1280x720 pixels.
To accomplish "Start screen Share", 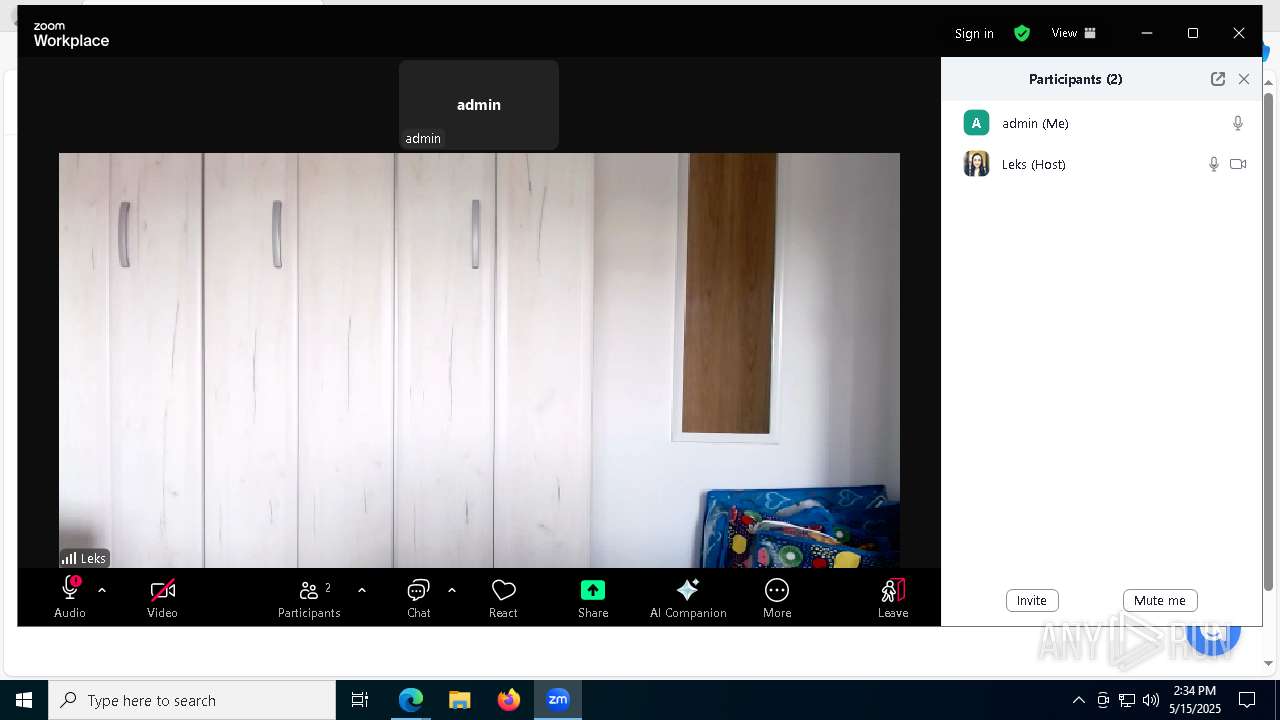I will (x=593, y=597).
